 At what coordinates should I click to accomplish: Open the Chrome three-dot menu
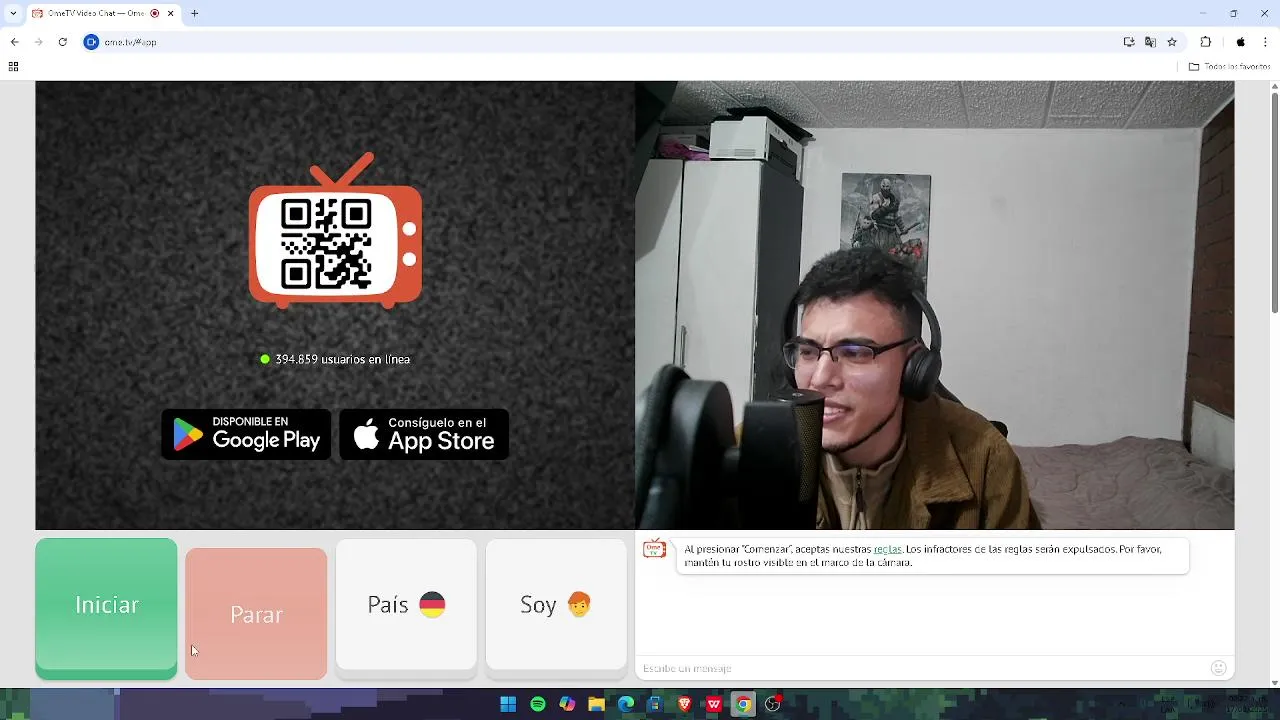click(x=1266, y=42)
